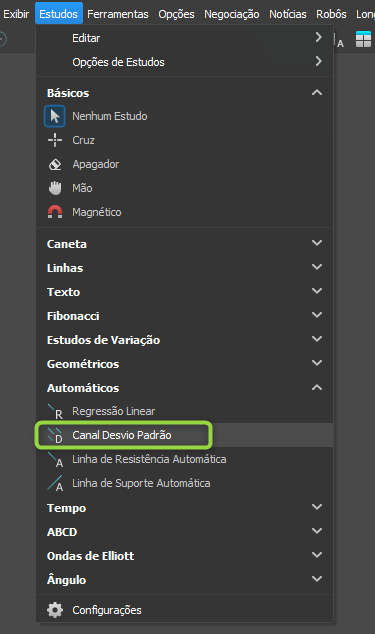Choose the Nenhum Estudo label
Viewport: 375px width, 634px height.
[x=110, y=116]
